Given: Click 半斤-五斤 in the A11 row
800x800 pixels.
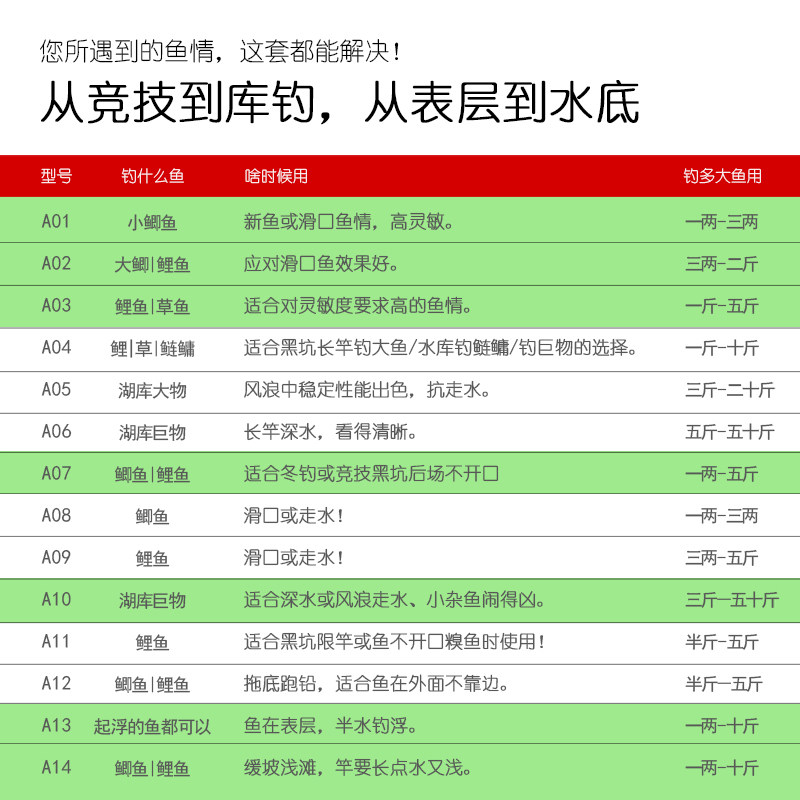Looking at the screenshot, I should pyautogui.click(x=721, y=641).
